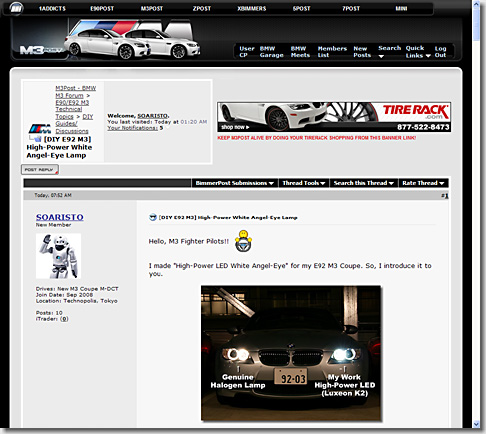Click 'Today, 07:52 AM' post timestamp
This screenshot has width=486, height=434.
53,195
